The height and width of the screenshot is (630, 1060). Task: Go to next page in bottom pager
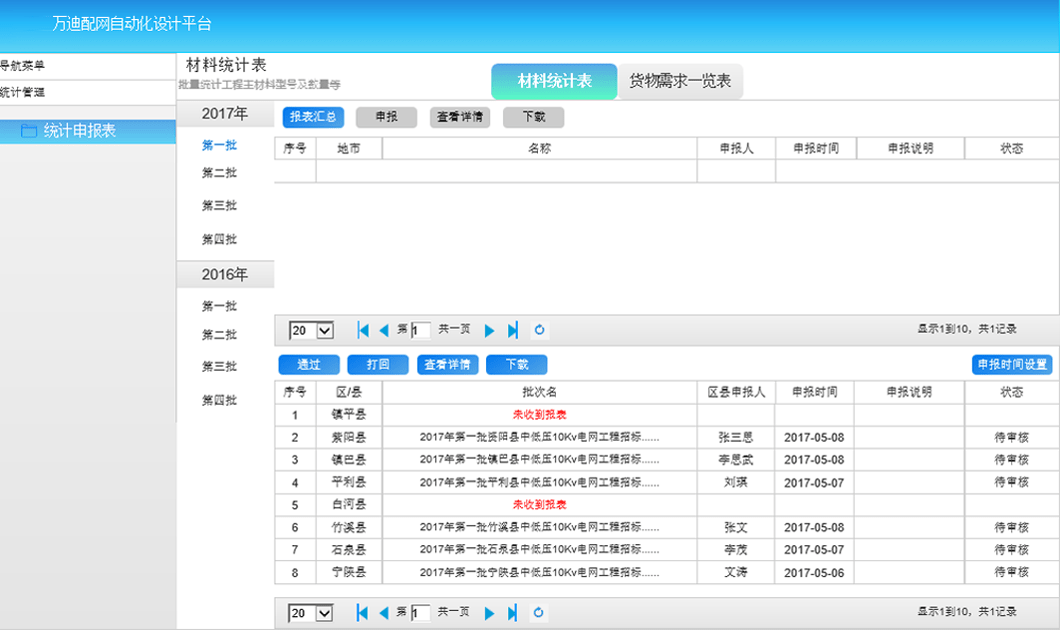tap(489, 612)
